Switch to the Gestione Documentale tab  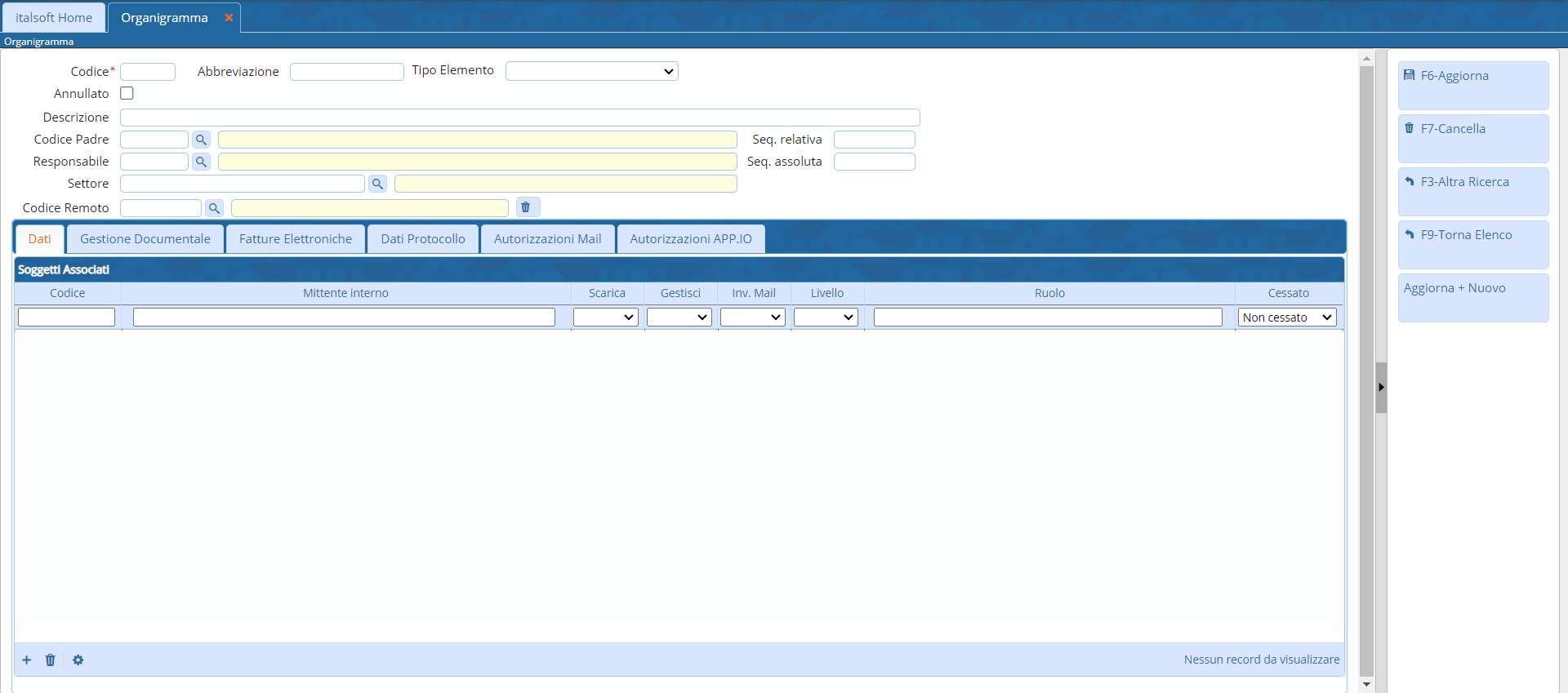(x=145, y=239)
